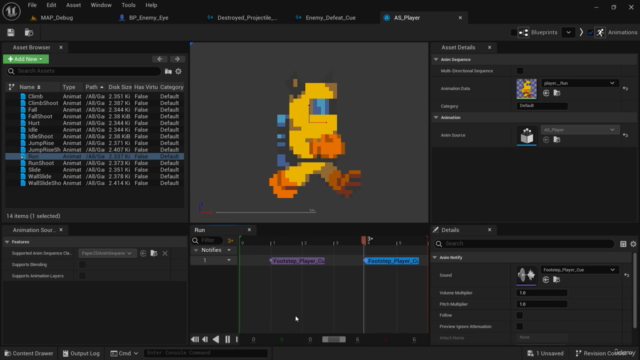
Task: Reset Animation Data to default value
Action: (x=625, y=88)
